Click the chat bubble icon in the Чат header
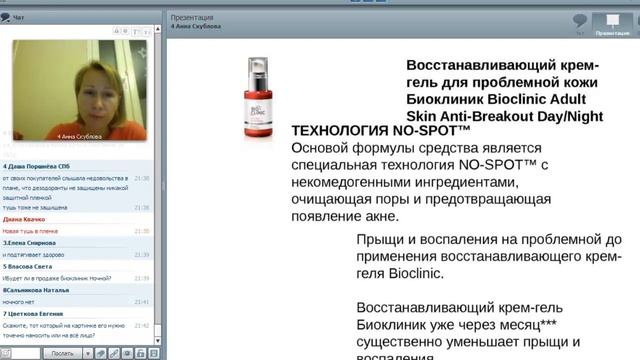This screenshot has height=360, width=640. click(5, 17)
